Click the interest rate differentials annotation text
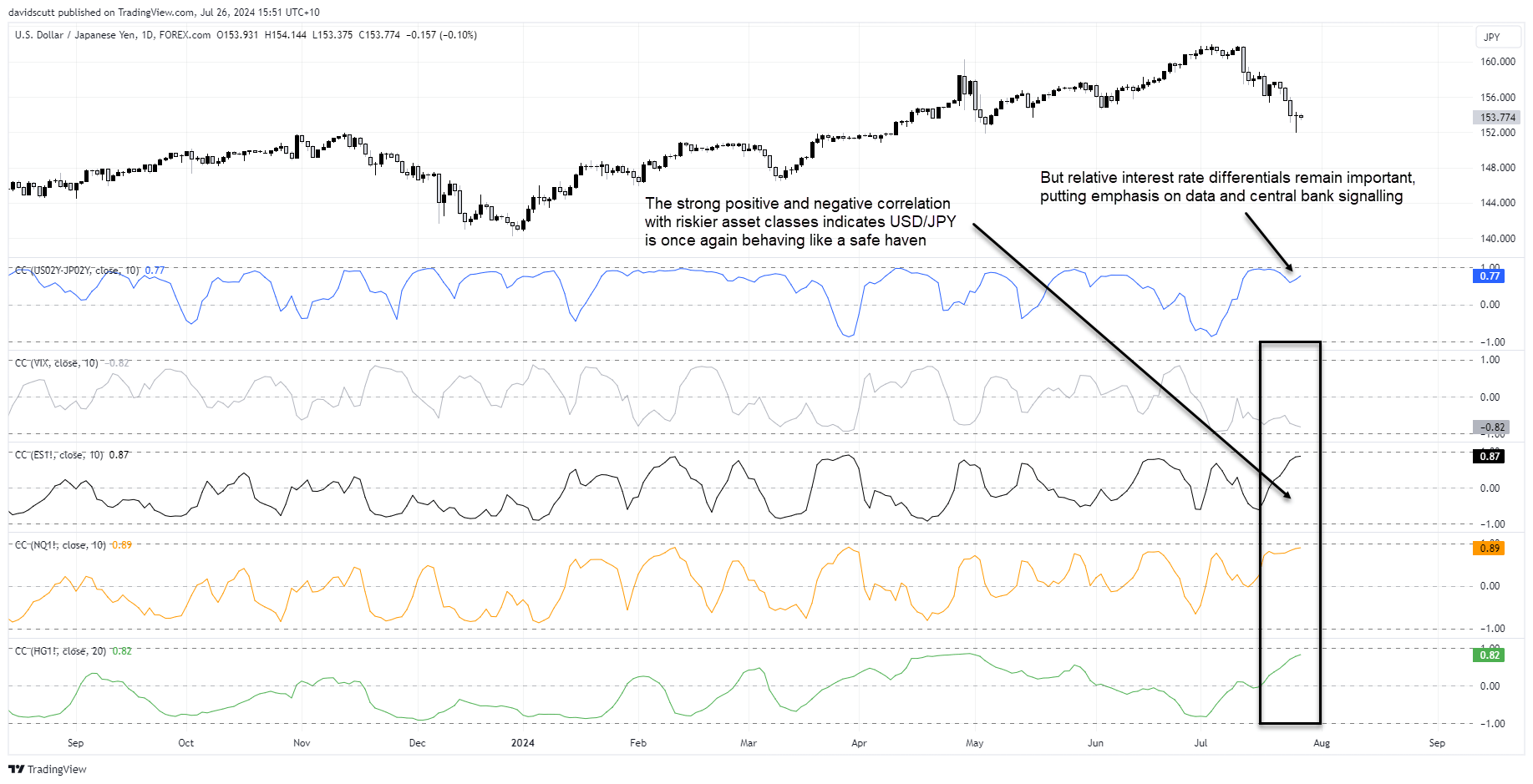This screenshot has height=784, width=1533. click(x=1227, y=187)
